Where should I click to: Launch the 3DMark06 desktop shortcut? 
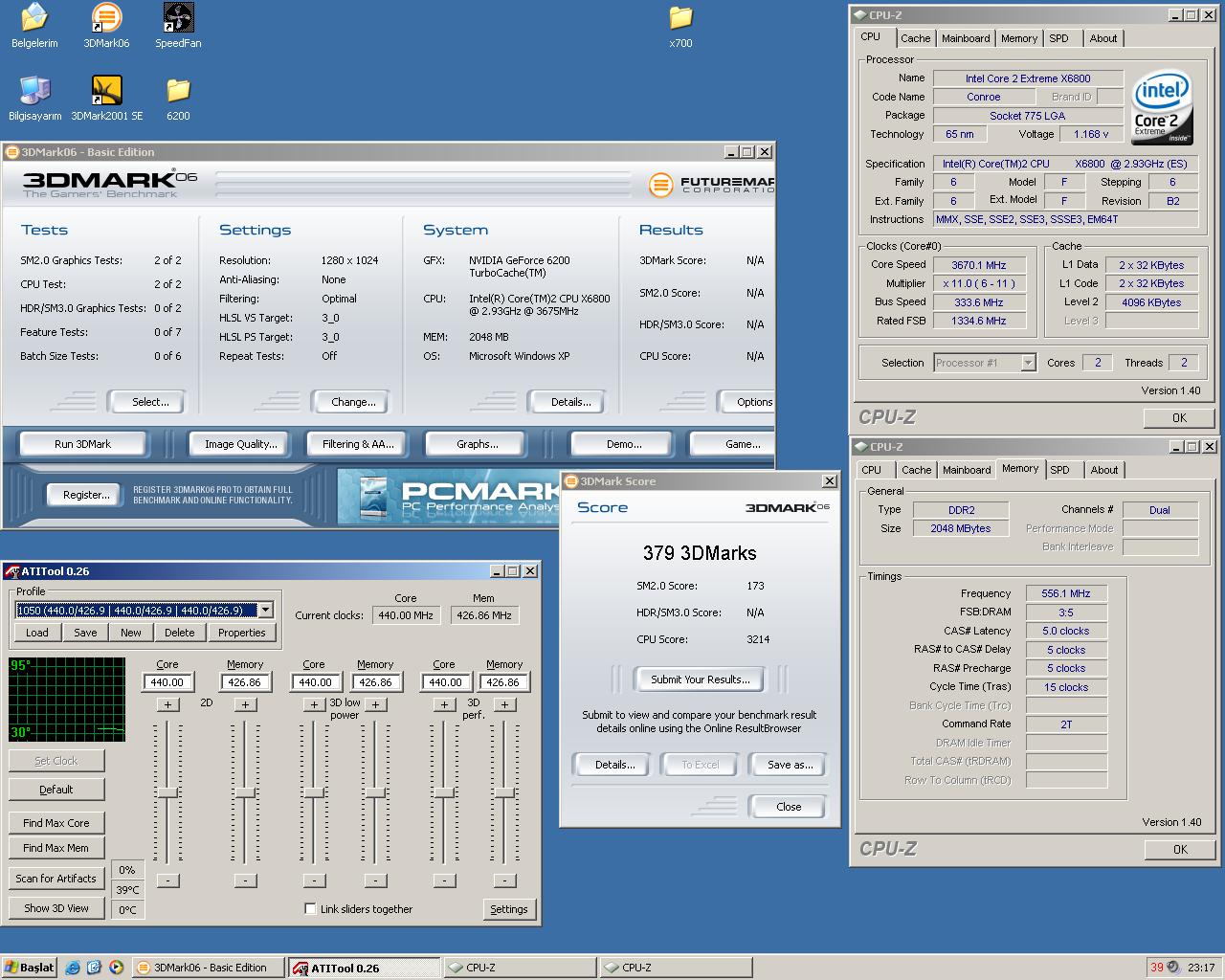click(x=106, y=26)
